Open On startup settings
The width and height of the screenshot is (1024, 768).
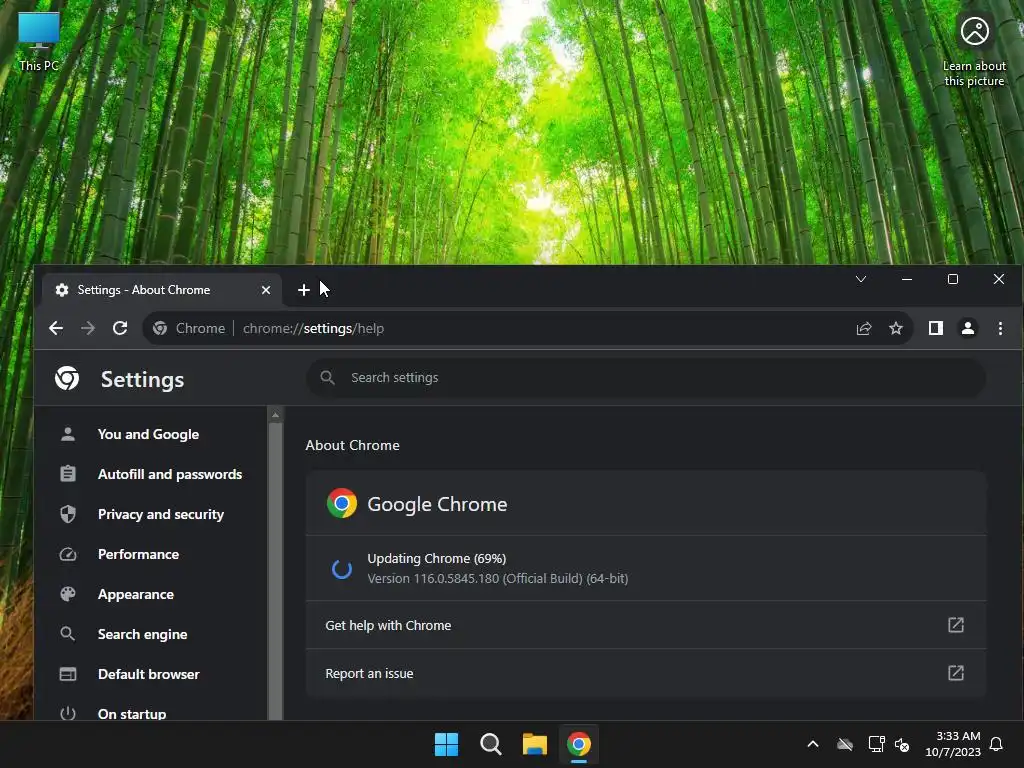pos(132,712)
